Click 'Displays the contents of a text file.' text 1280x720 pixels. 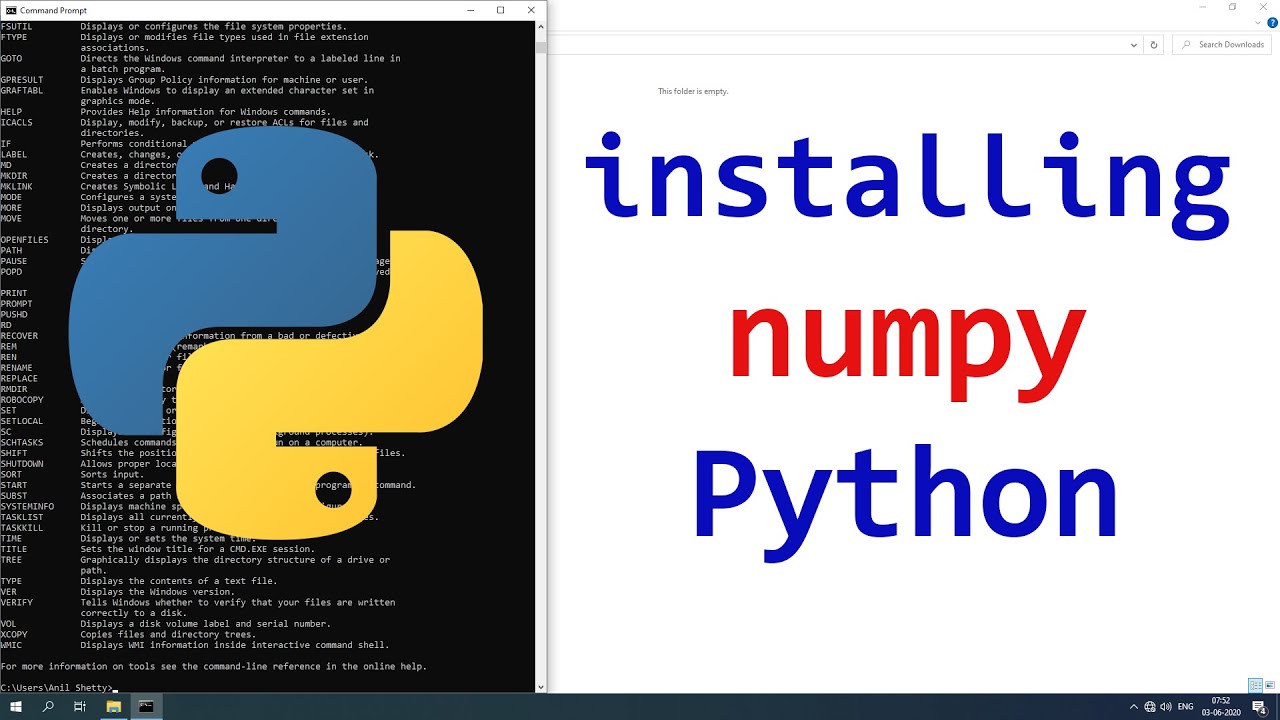pos(179,581)
